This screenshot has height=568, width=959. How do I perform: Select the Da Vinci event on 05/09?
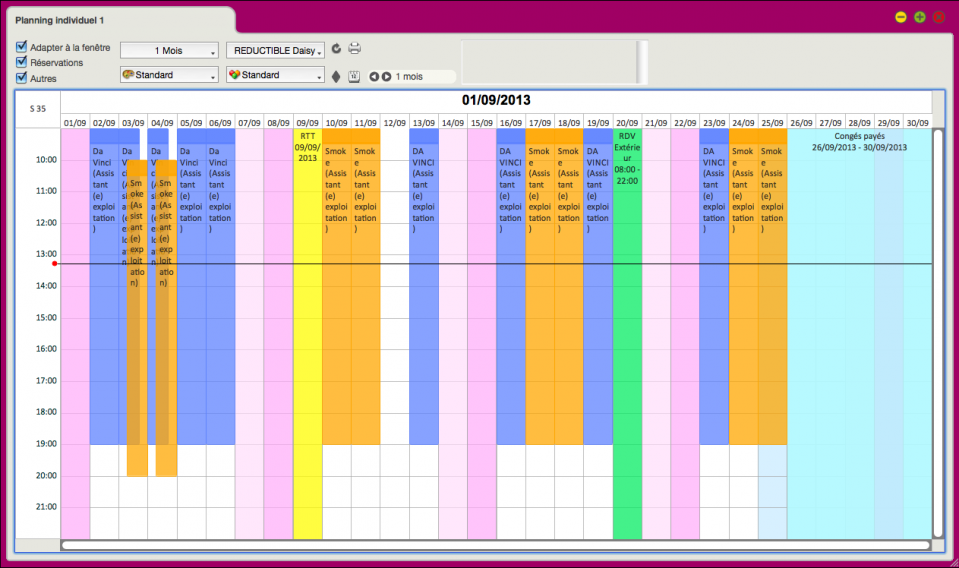[x=191, y=286]
